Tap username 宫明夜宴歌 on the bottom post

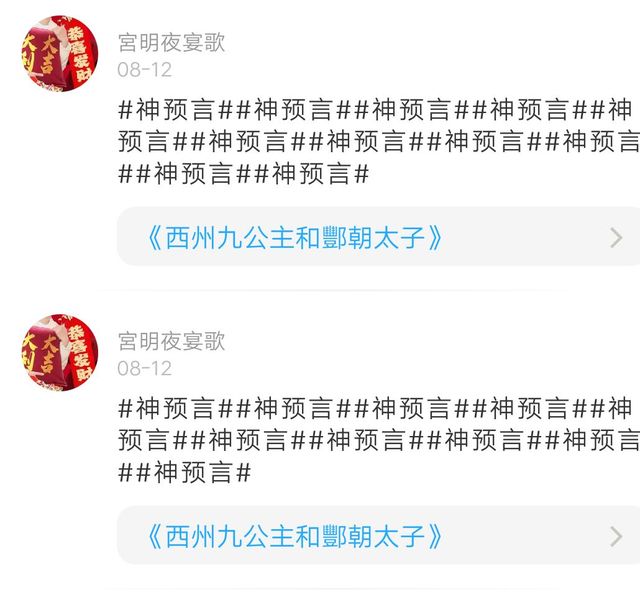(x=171, y=341)
